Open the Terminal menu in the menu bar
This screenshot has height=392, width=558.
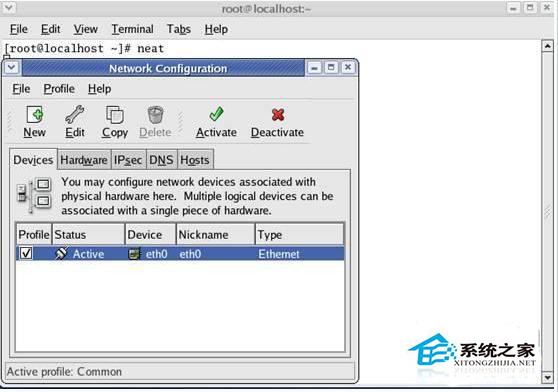pyautogui.click(x=132, y=29)
